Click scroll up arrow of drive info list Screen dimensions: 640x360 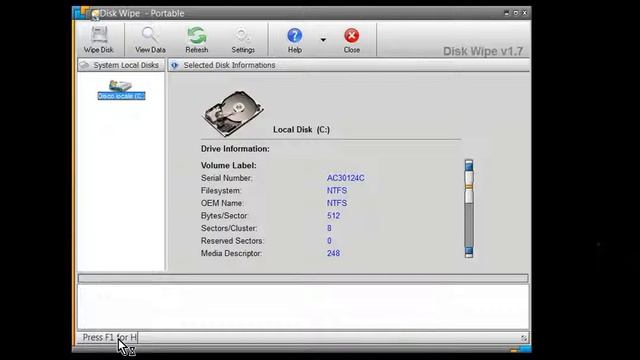pos(469,165)
